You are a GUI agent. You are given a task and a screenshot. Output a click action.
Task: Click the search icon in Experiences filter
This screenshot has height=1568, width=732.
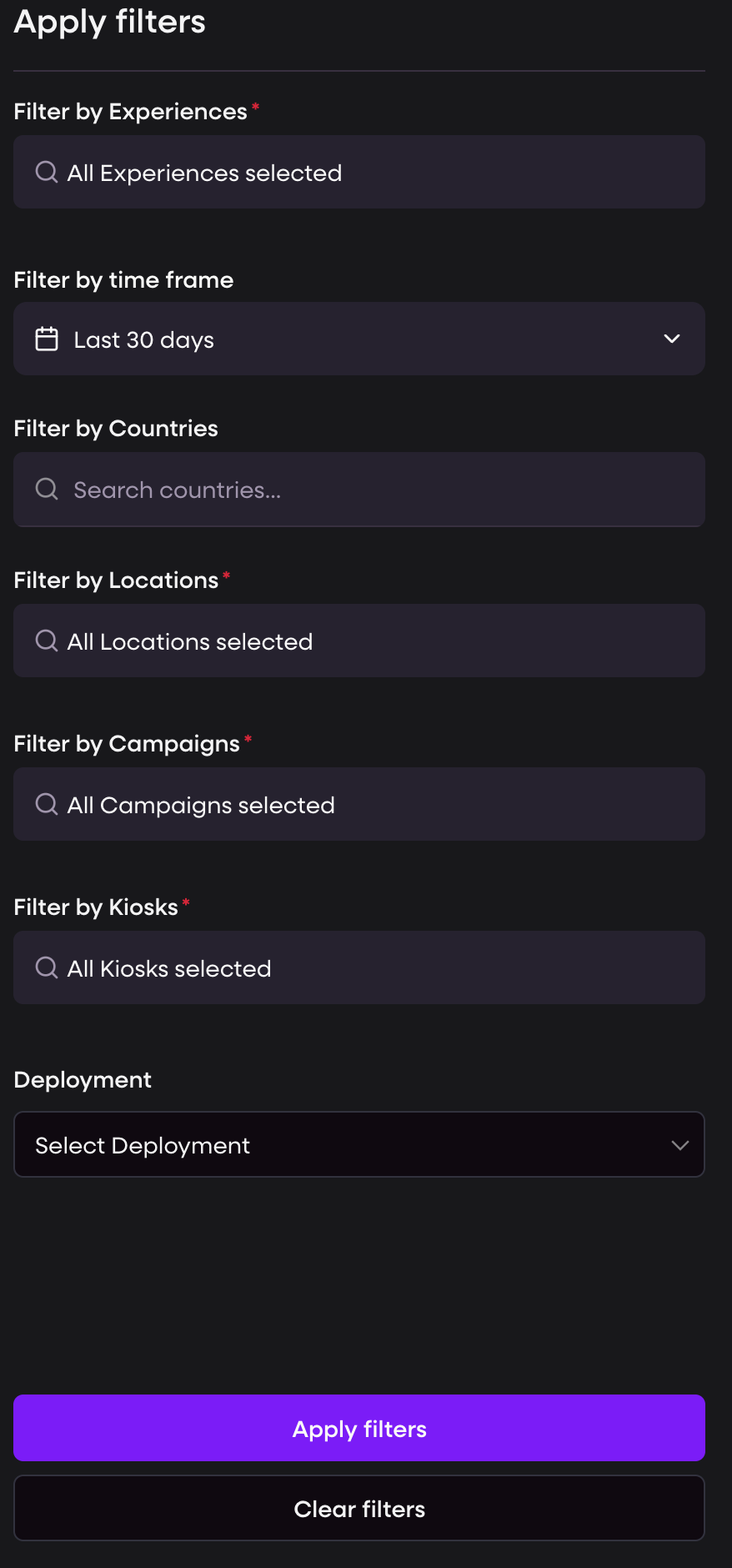[x=47, y=172]
